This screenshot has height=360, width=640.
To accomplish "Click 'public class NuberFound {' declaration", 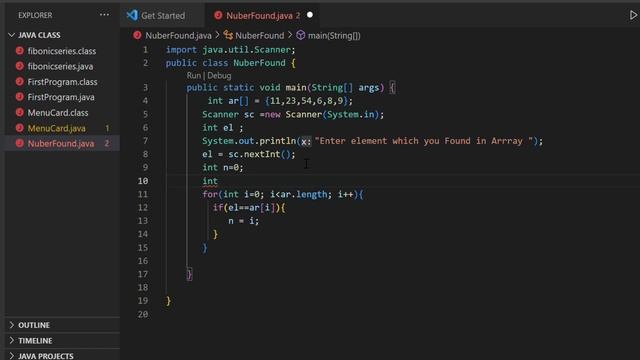I will 231,63.
